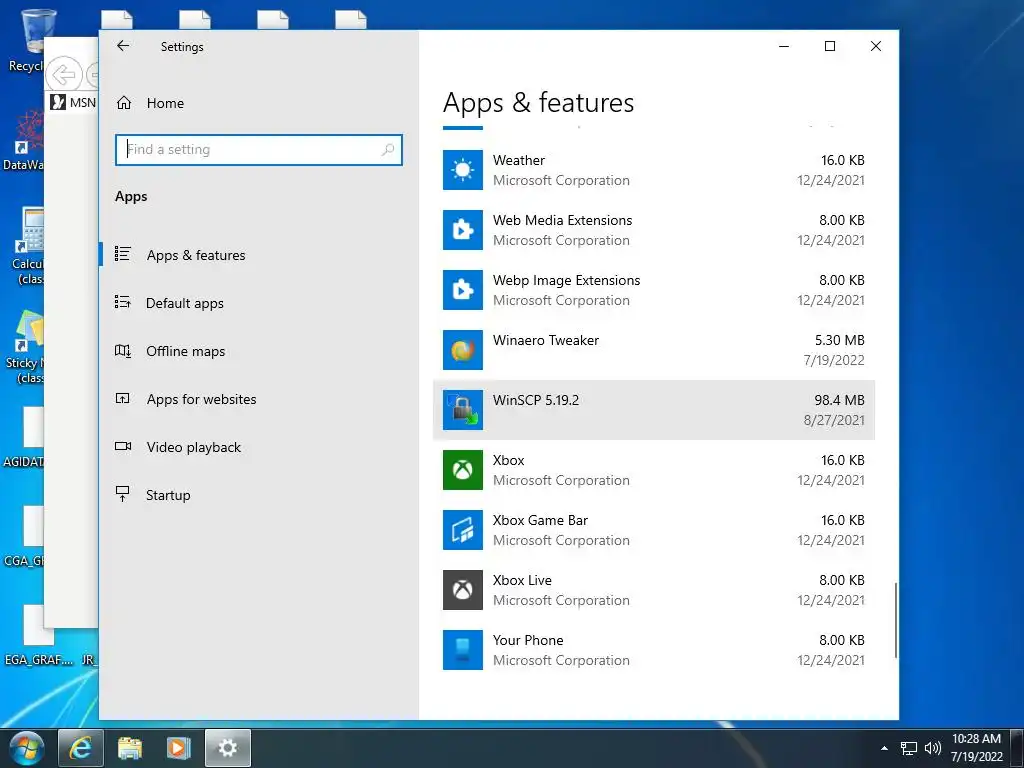Click the green Xbox app icon
The image size is (1024, 768).
click(462, 470)
